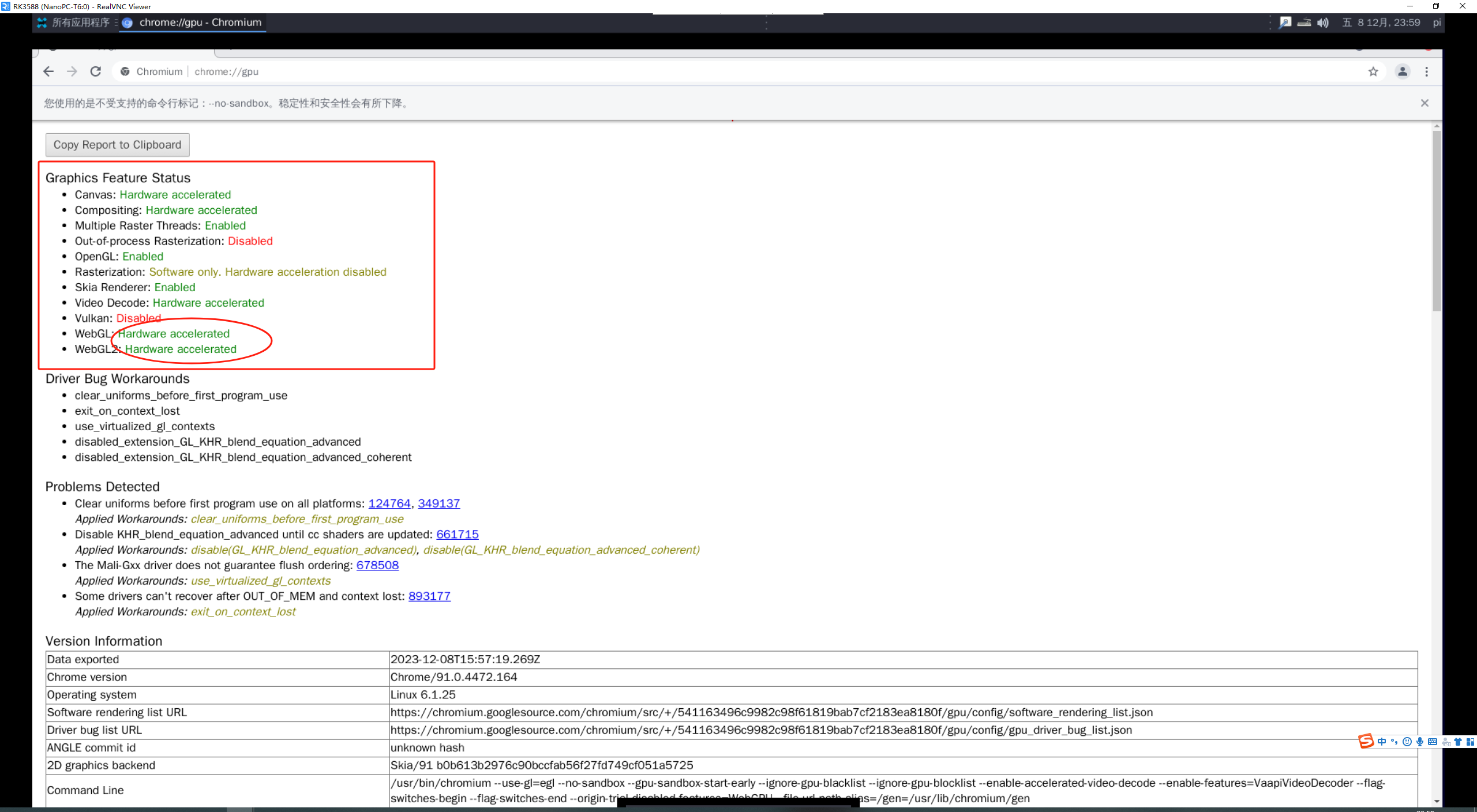This screenshot has height=812, width=1477.
Task: Click the volume speaker tray icon
Action: click(1323, 22)
